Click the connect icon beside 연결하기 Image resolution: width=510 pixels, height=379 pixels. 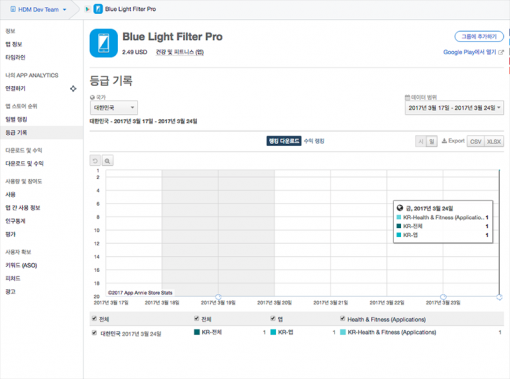click(73, 88)
